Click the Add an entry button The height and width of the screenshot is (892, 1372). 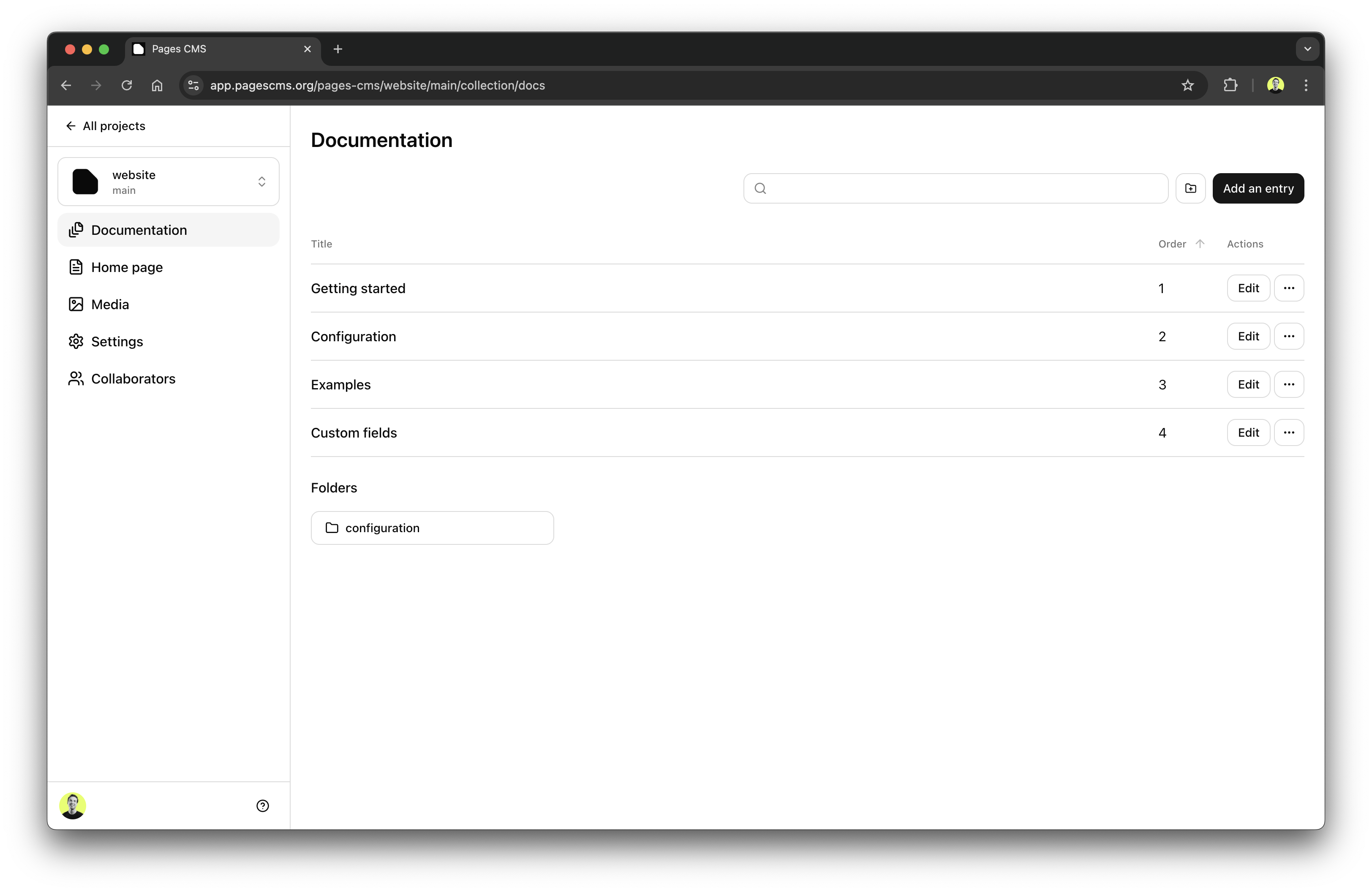click(x=1258, y=188)
